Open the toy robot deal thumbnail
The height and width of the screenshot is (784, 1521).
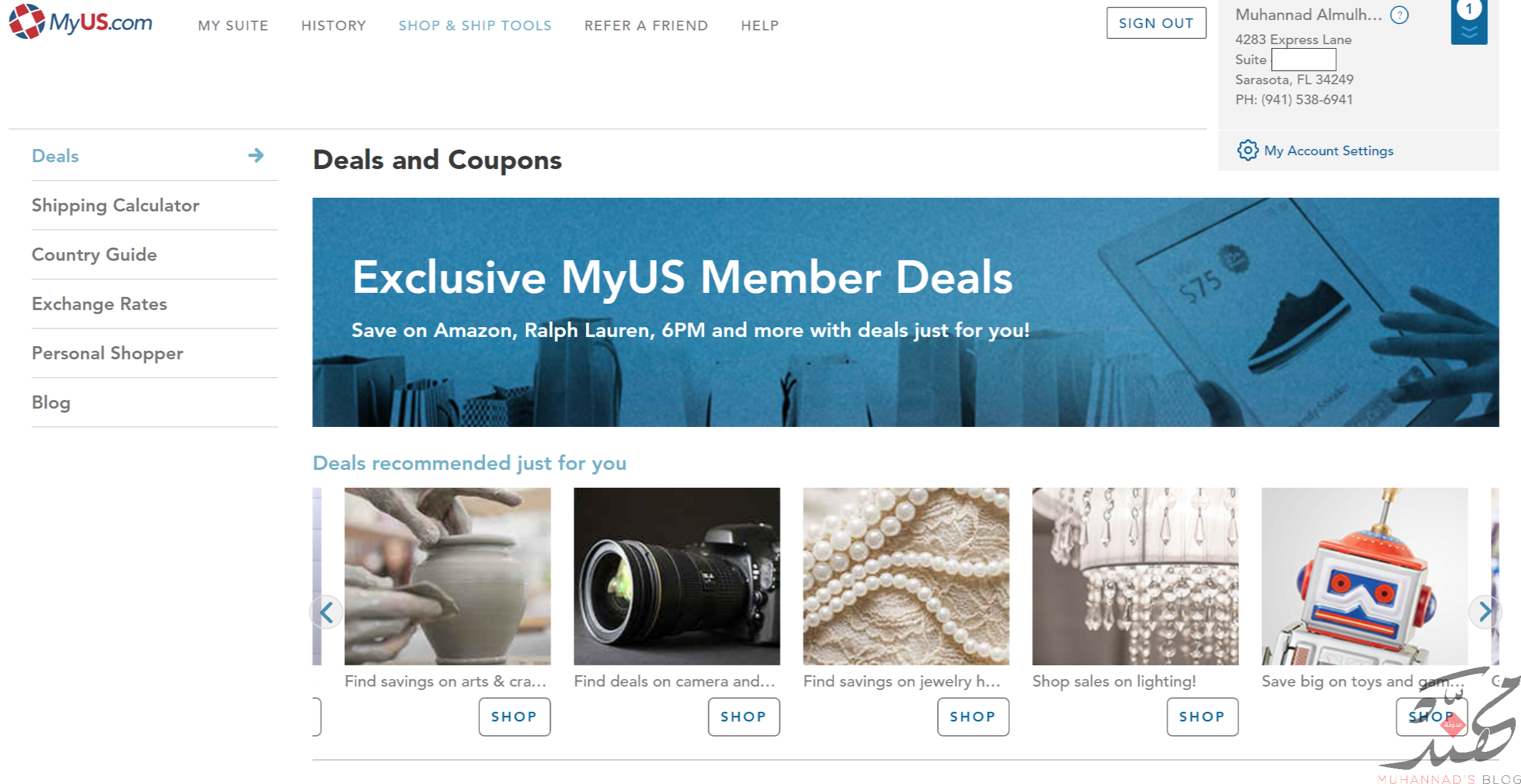[x=1364, y=575]
